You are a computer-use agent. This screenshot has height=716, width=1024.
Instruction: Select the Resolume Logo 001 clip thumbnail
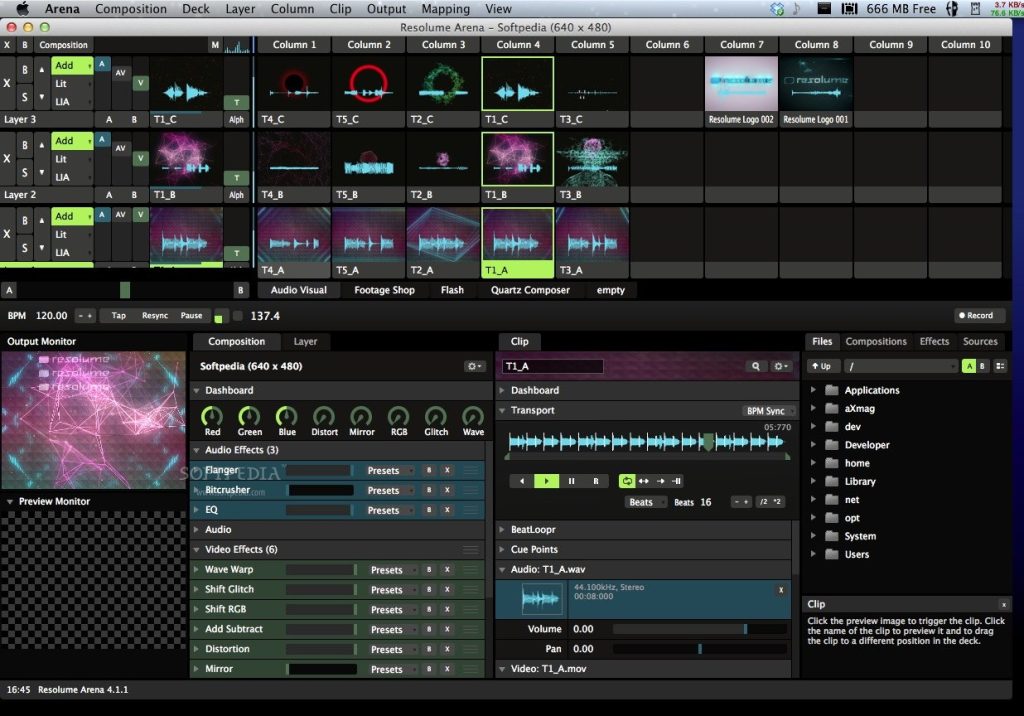pos(816,85)
